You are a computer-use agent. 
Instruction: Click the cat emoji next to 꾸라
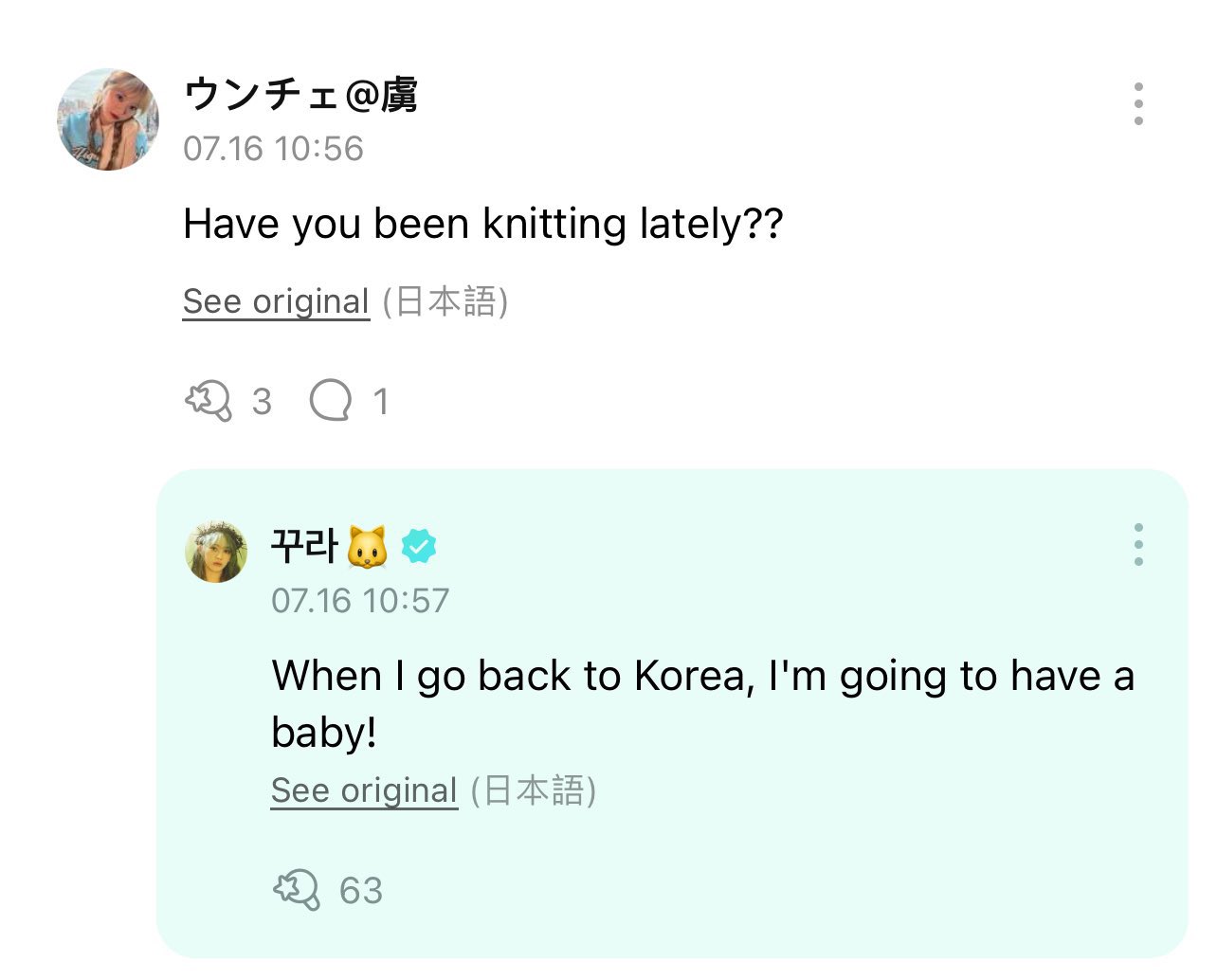pyautogui.click(x=368, y=547)
